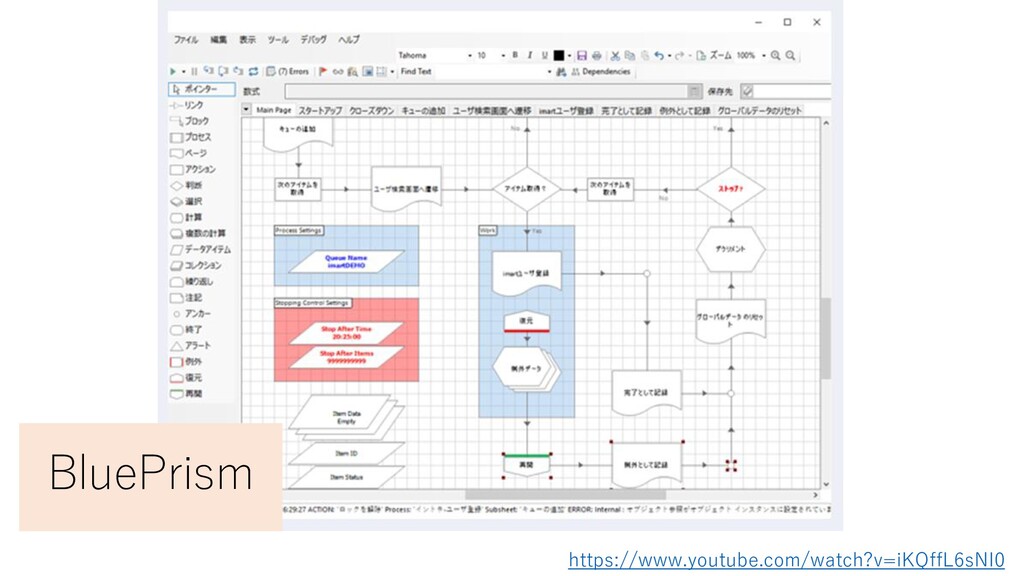The image size is (1024, 576).
Task: Open the Tahoma font name dropdown
Action: tap(470, 56)
